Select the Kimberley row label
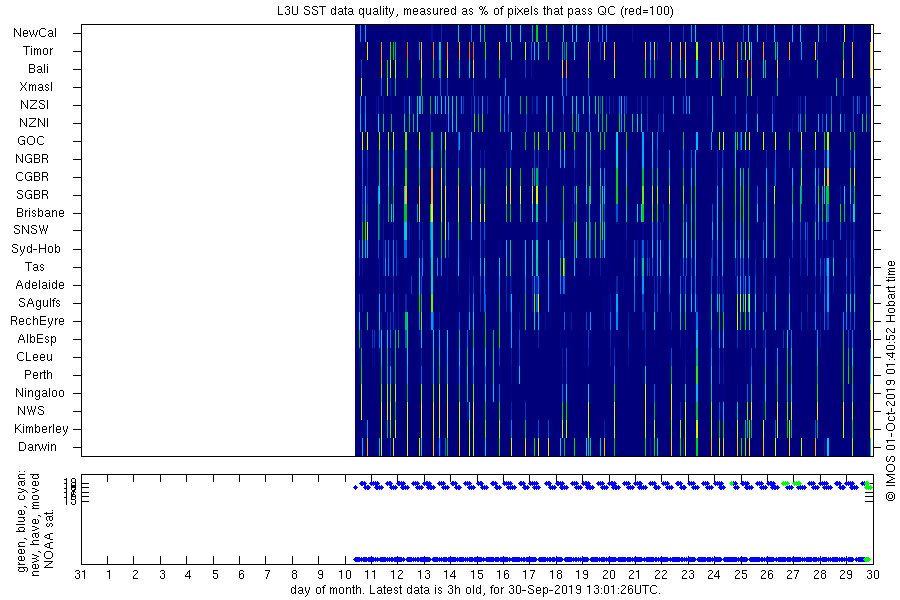The image size is (900, 600). point(41,428)
